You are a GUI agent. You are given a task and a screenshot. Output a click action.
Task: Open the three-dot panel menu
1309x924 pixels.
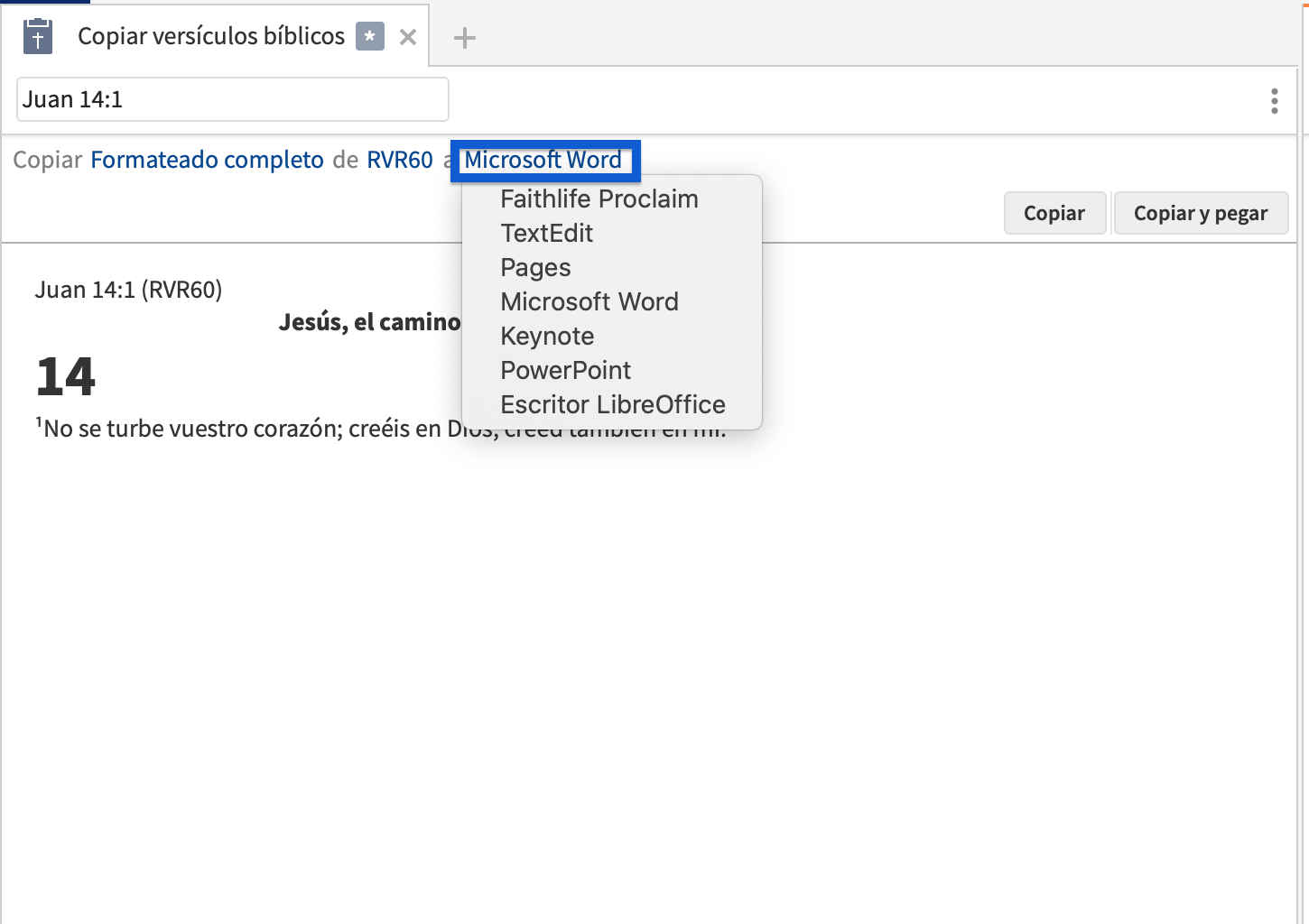pos(1275,101)
